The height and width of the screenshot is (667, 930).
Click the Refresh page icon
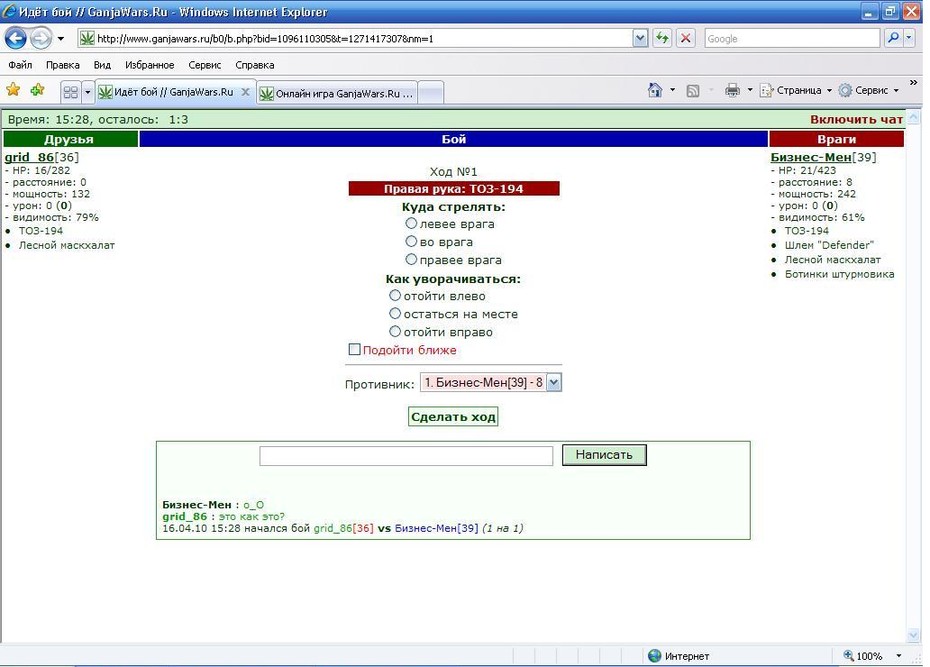[662, 39]
